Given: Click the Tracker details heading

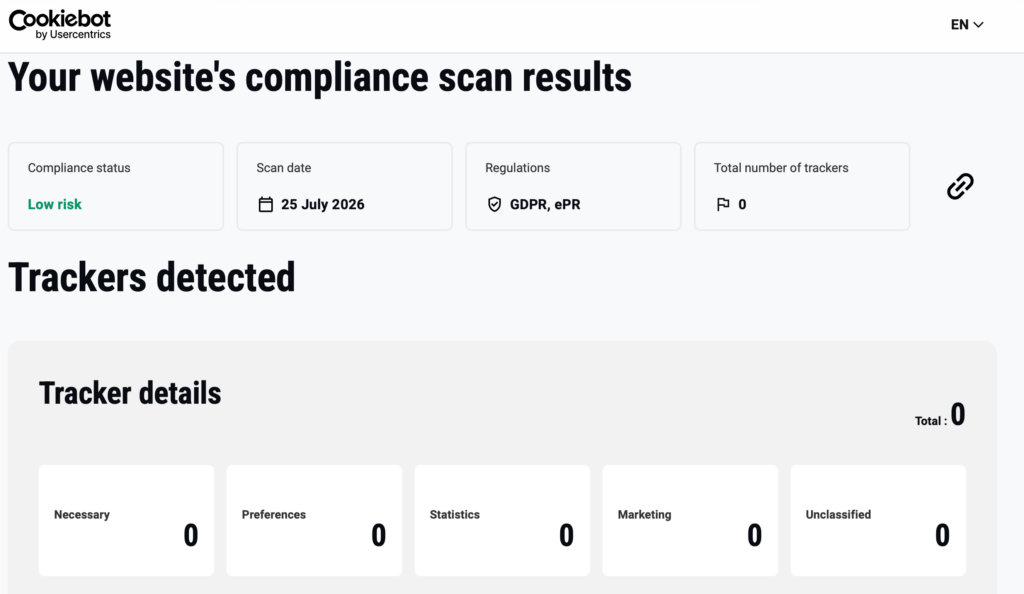Looking at the screenshot, I should click(130, 393).
